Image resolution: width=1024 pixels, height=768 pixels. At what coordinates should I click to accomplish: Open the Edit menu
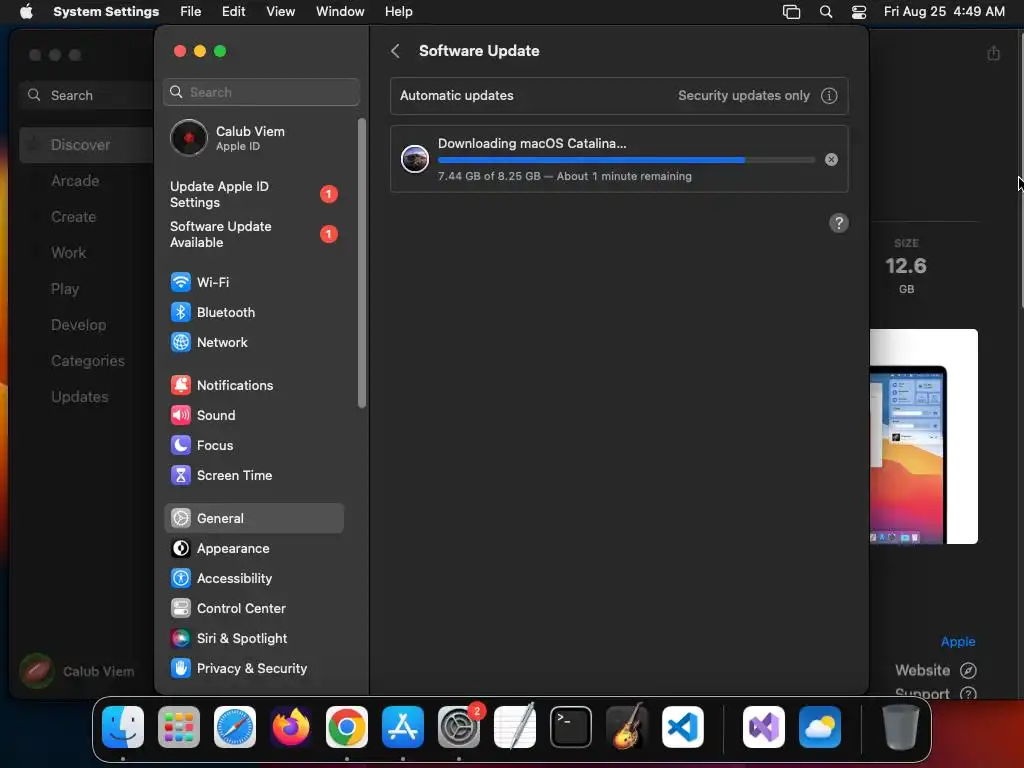coord(233,12)
